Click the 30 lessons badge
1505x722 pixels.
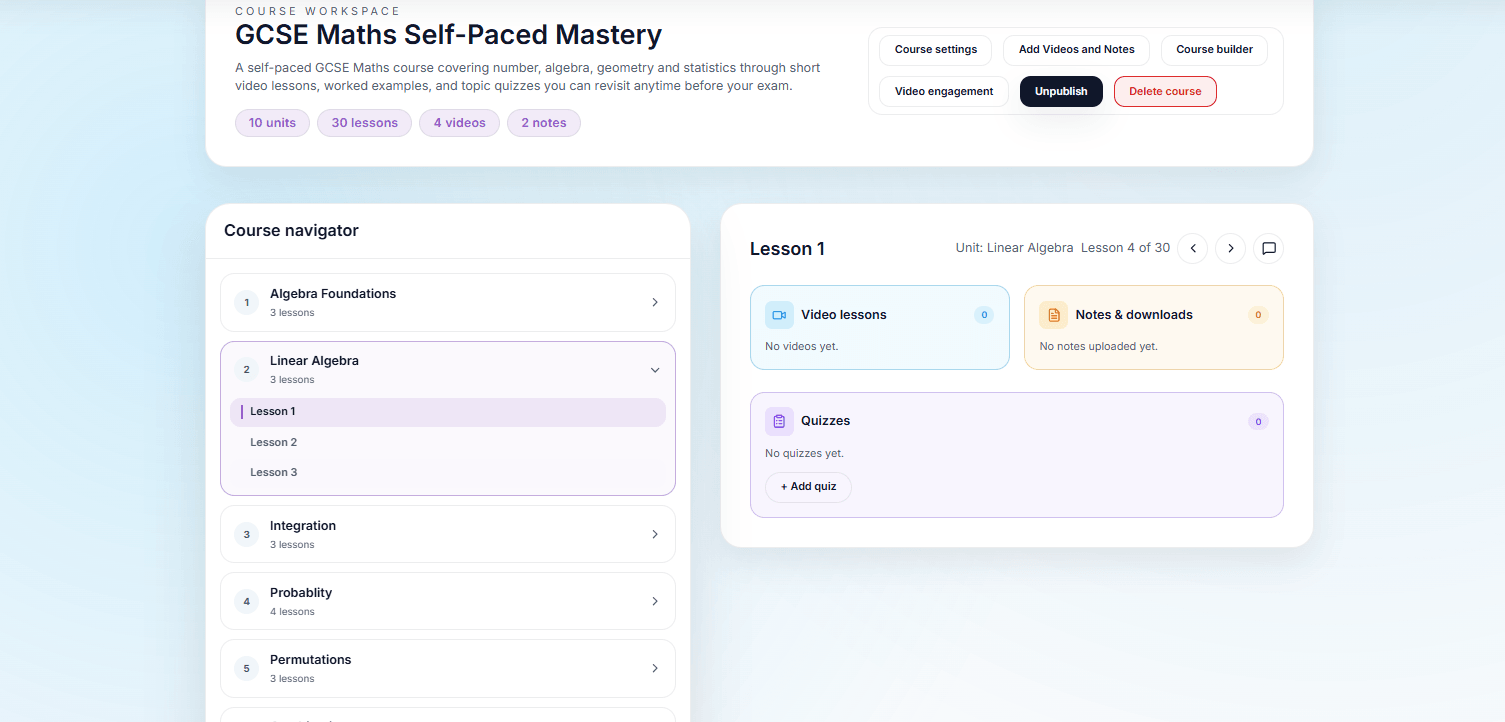[364, 123]
